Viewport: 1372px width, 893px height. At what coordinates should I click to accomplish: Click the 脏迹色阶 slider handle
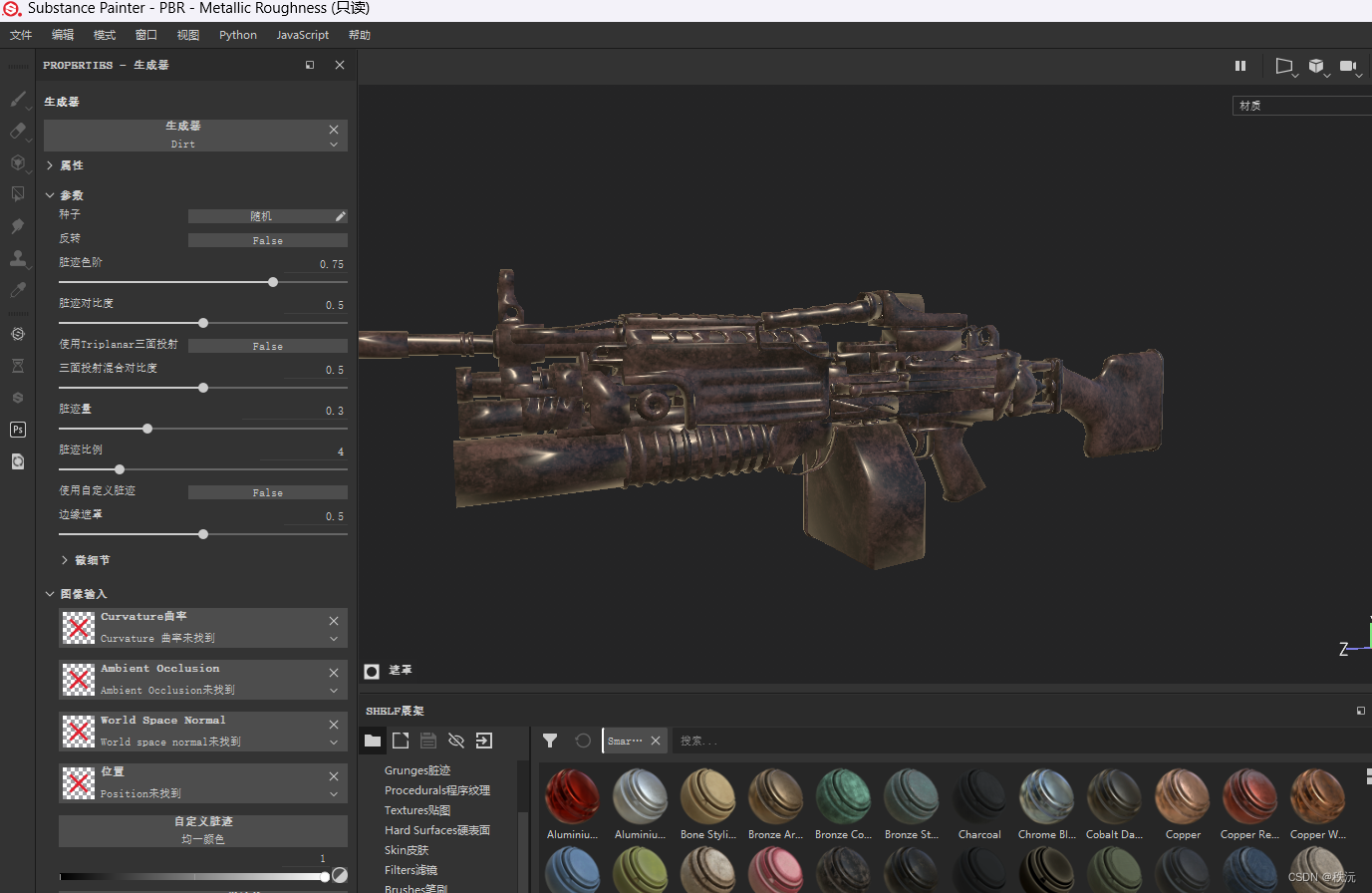tap(273, 282)
